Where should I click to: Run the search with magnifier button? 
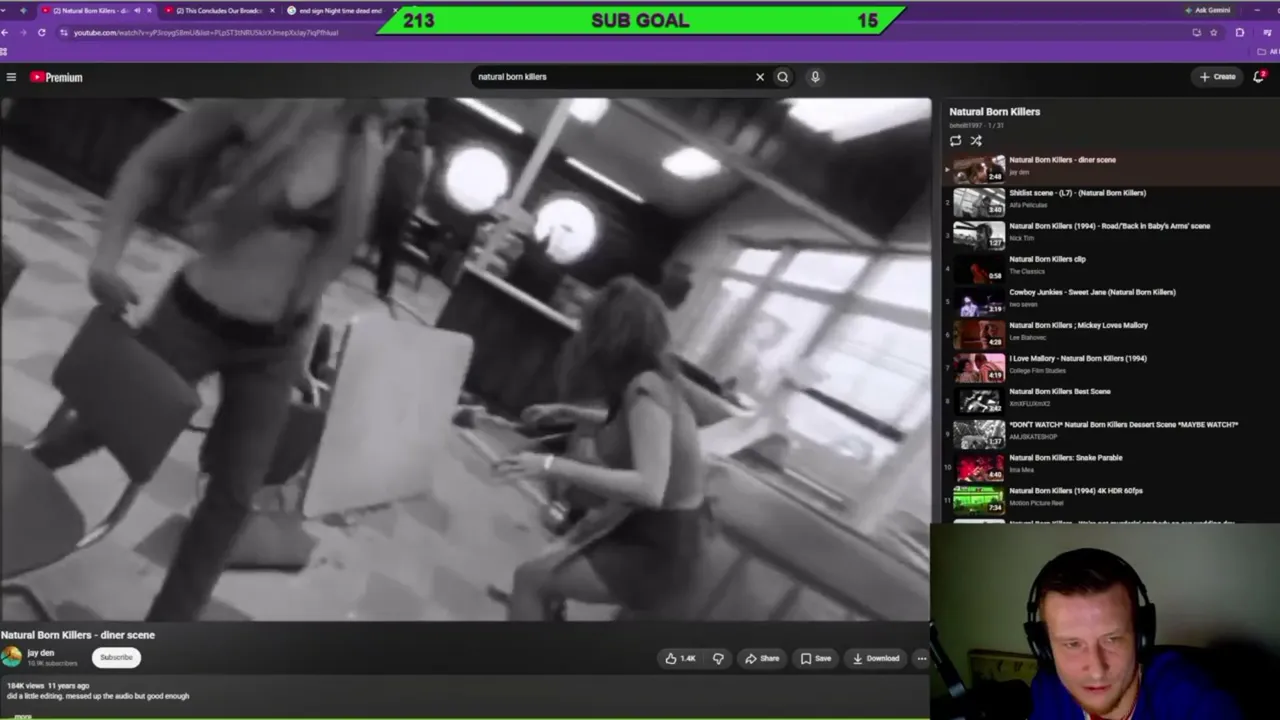click(783, 77)
